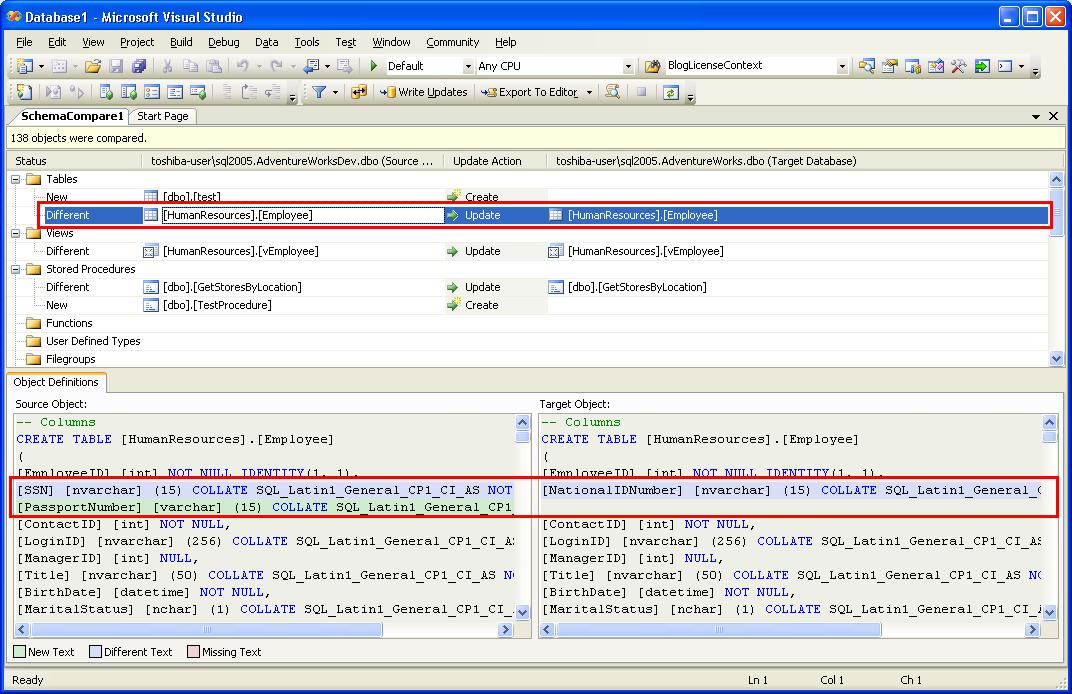Open the BlogLicenseContext dropdown
1072x694 pixels.
tap(842, 66)
